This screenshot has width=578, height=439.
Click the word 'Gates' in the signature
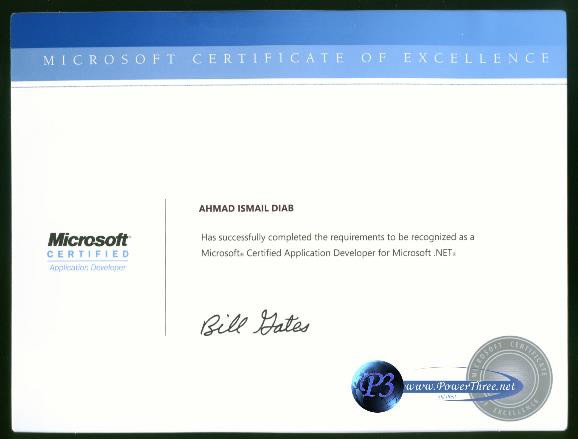tap(282, 323)
